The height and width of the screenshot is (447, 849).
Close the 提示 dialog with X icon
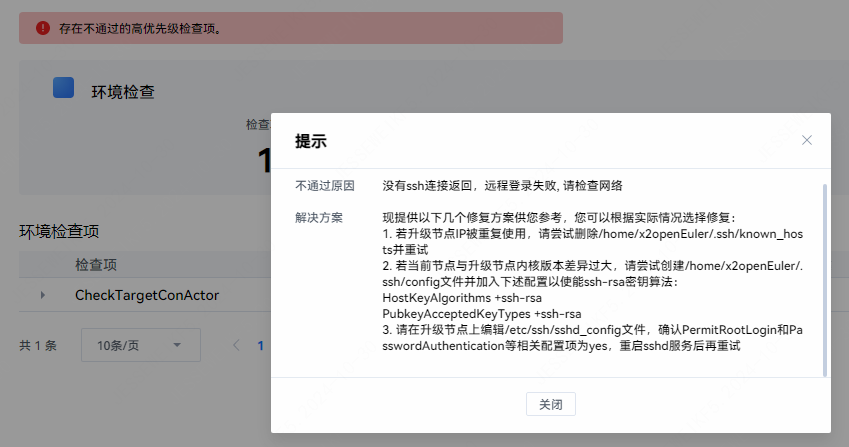click(807, 141)
